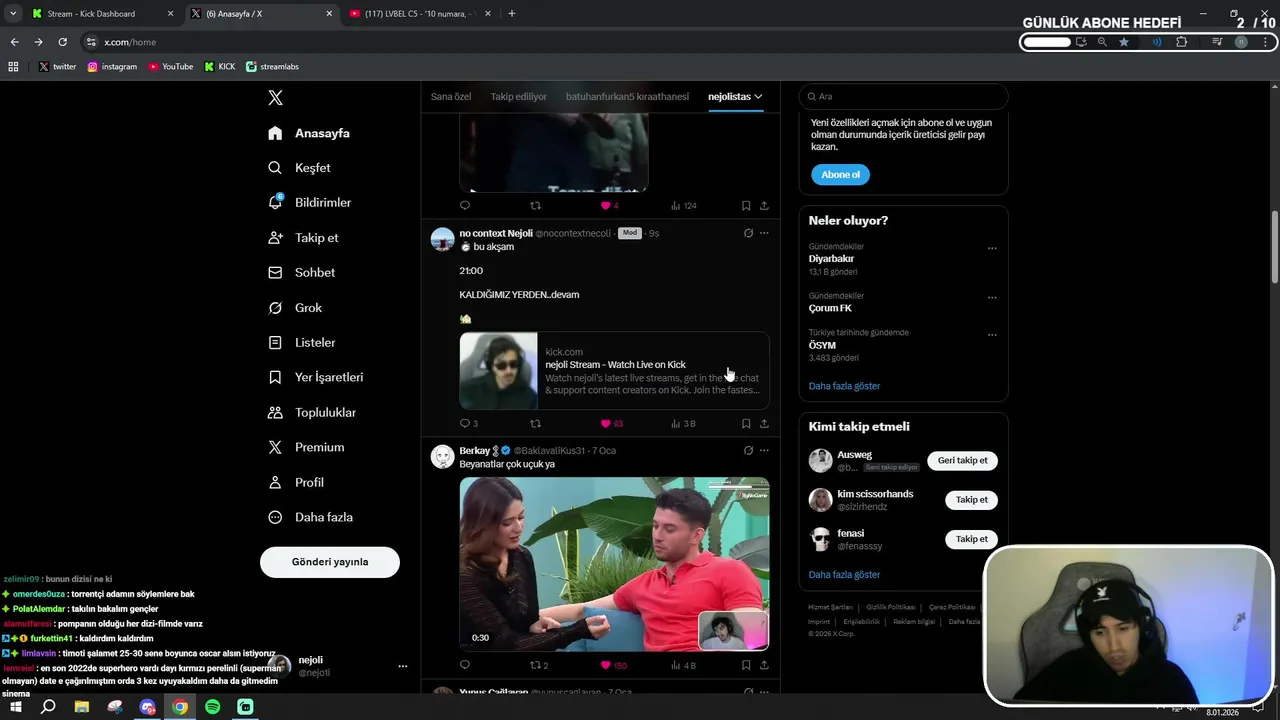Open Windows Start menu

tap(16, 707)
